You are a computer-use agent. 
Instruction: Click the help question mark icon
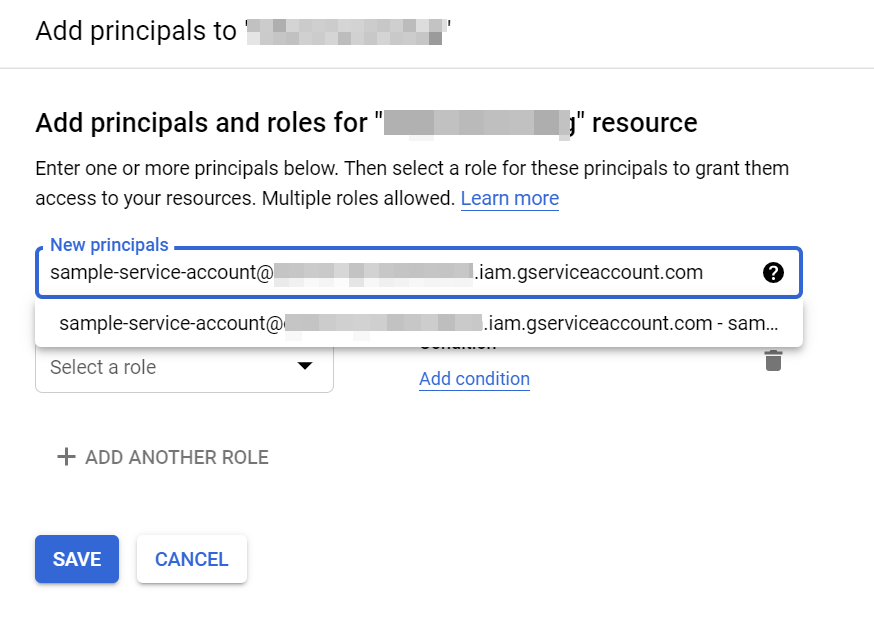773,272
